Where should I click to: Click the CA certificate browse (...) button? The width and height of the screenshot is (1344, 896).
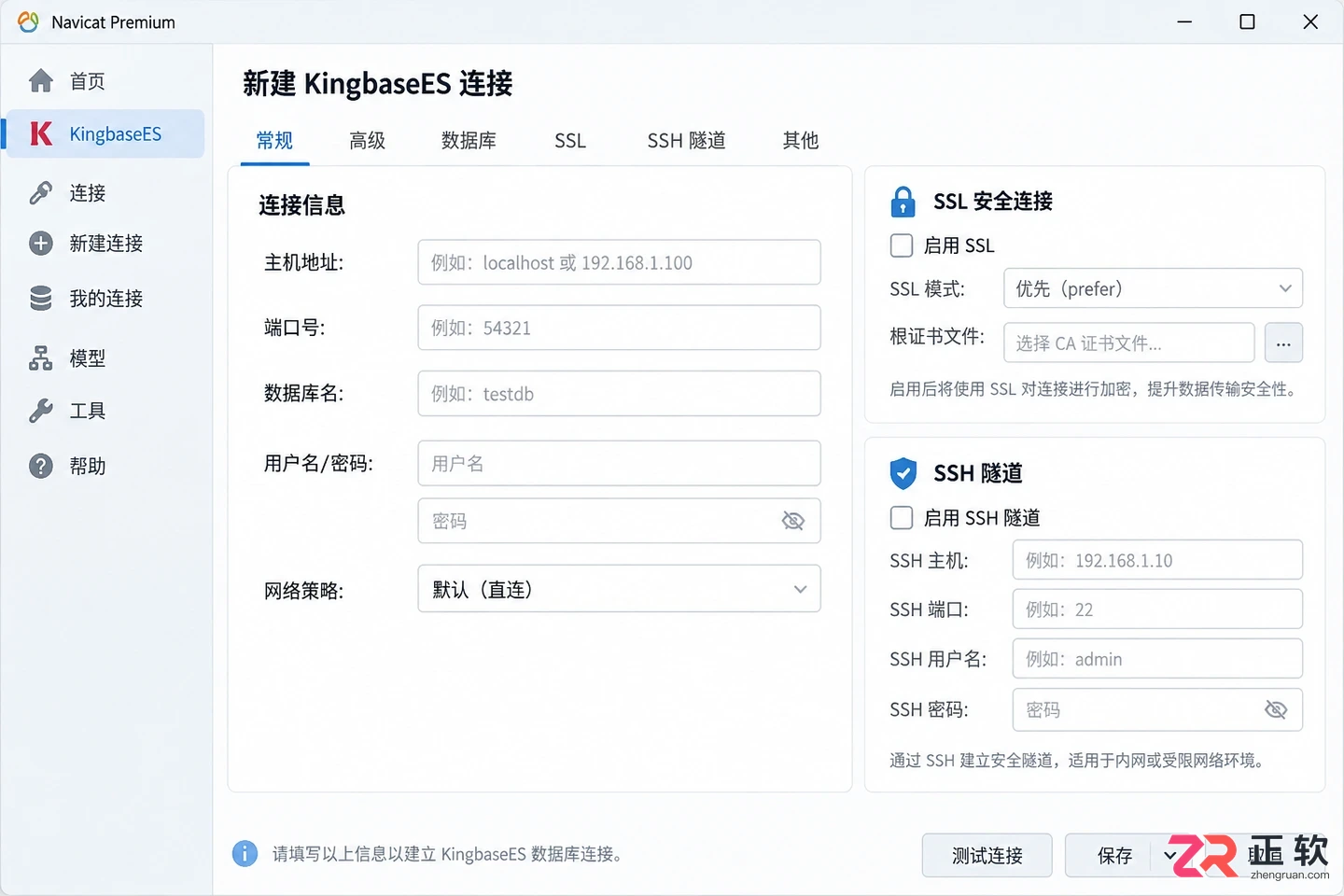click(1283, 343)
